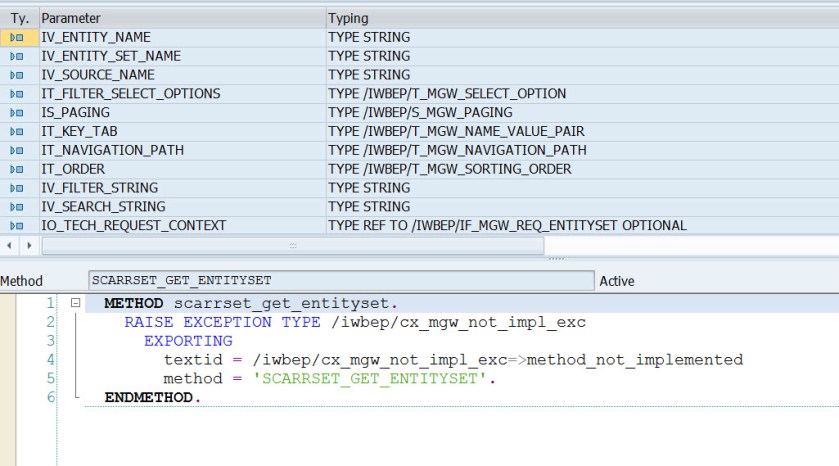Collapse the METHOD scarrset_get_entityset code block

tap(75, 303)
